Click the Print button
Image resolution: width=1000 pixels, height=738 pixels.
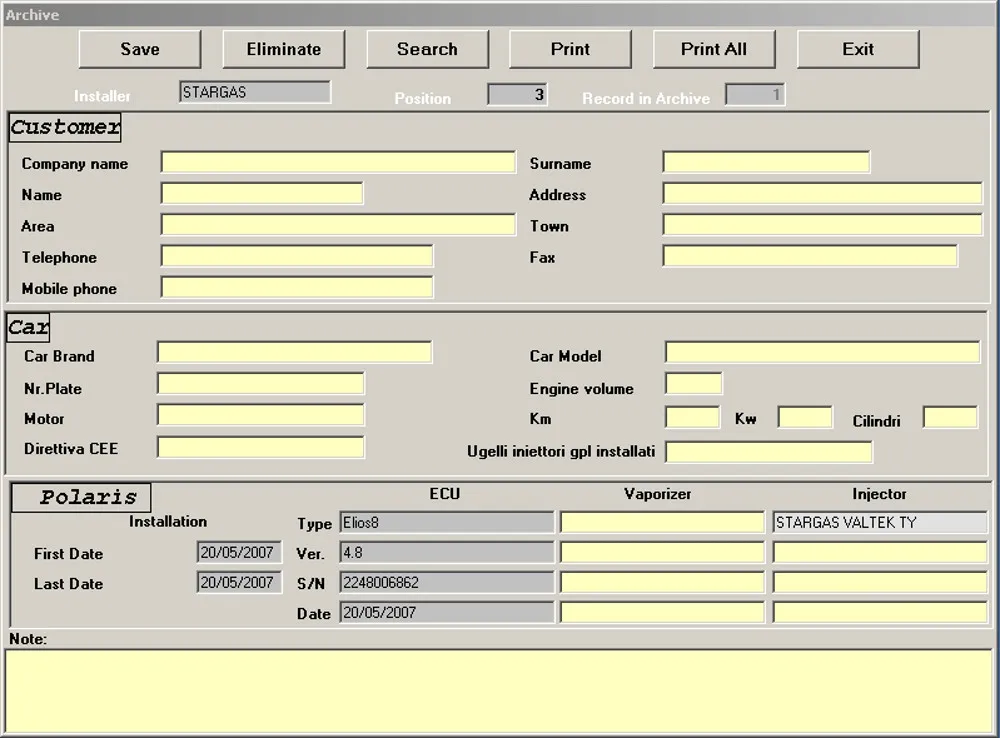[x=570, y=49]
